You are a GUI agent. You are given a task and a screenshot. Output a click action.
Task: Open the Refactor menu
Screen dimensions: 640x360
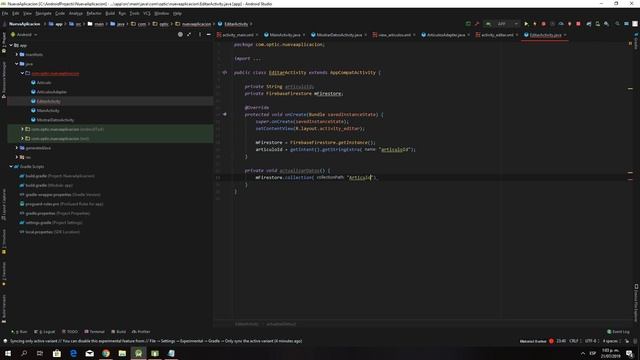[x=93, y=13]
